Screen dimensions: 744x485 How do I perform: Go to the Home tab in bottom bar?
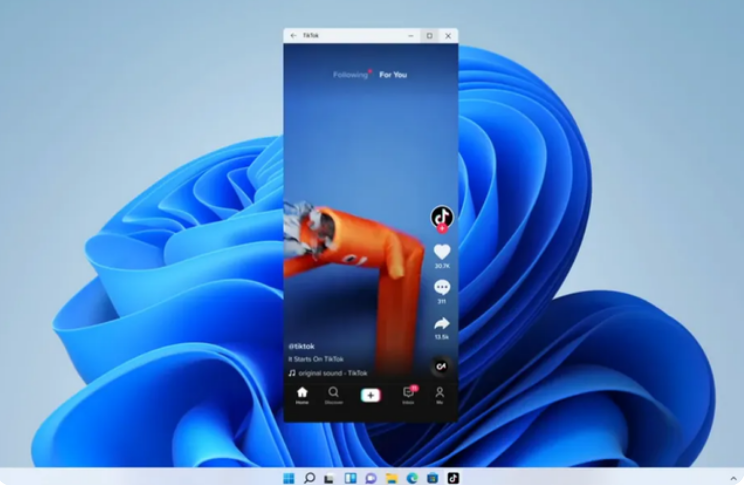click(302, 394)
